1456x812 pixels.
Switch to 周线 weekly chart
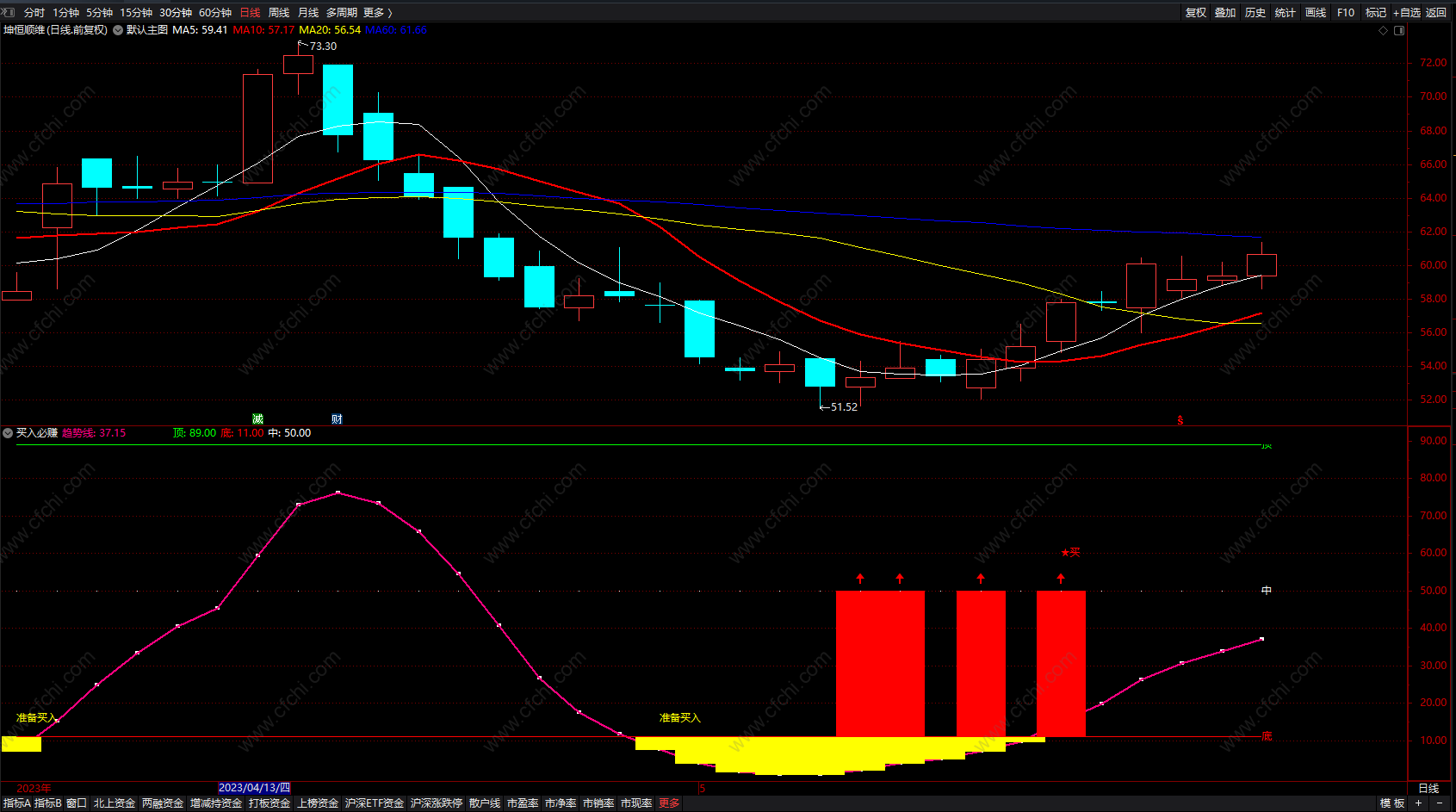279,13
